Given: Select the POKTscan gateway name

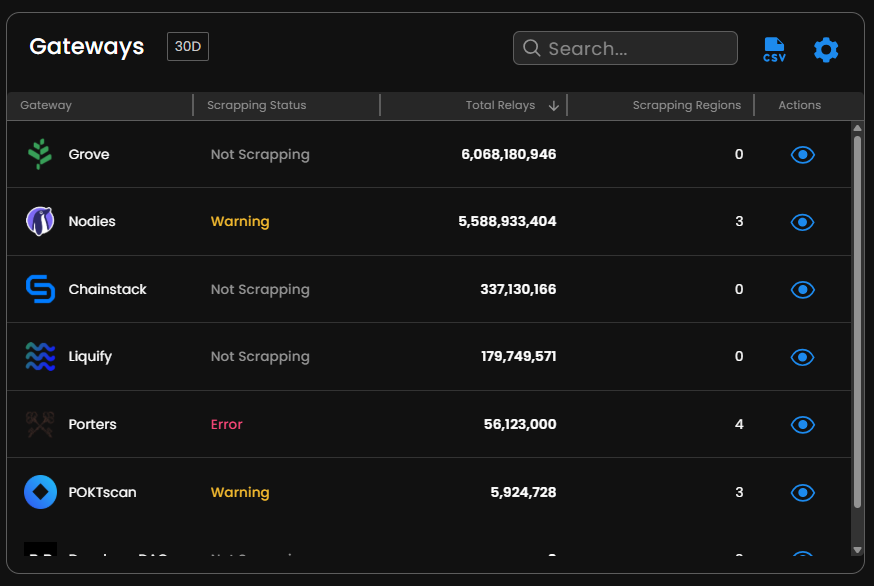Looking at the screenshot, I should (102, 492).
